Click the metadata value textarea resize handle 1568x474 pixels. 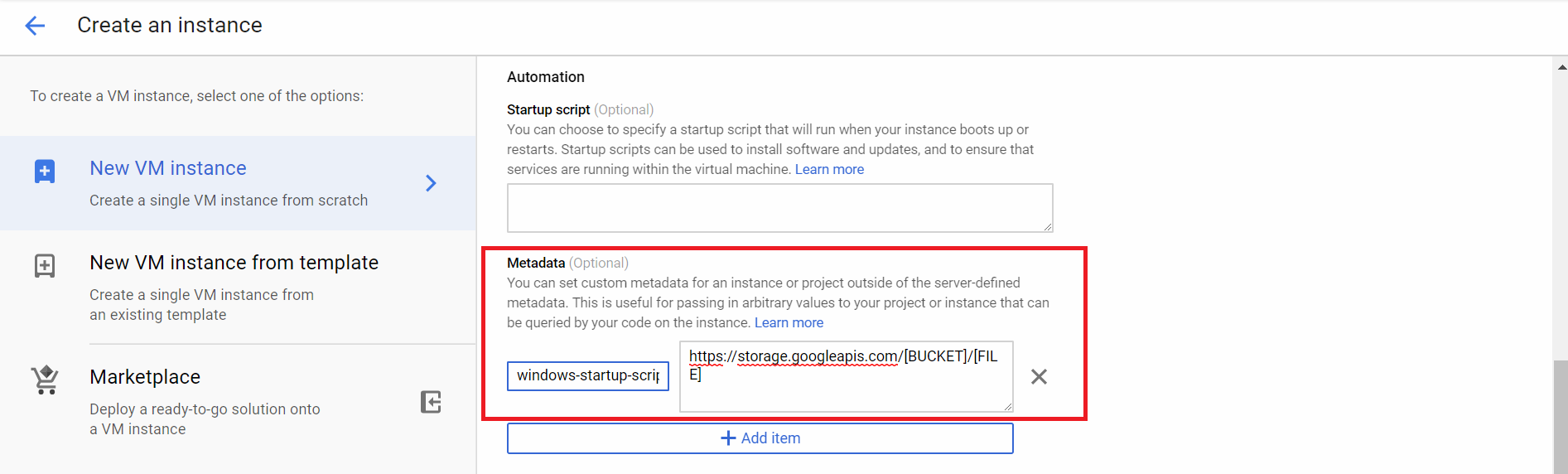click(1008, 407)
